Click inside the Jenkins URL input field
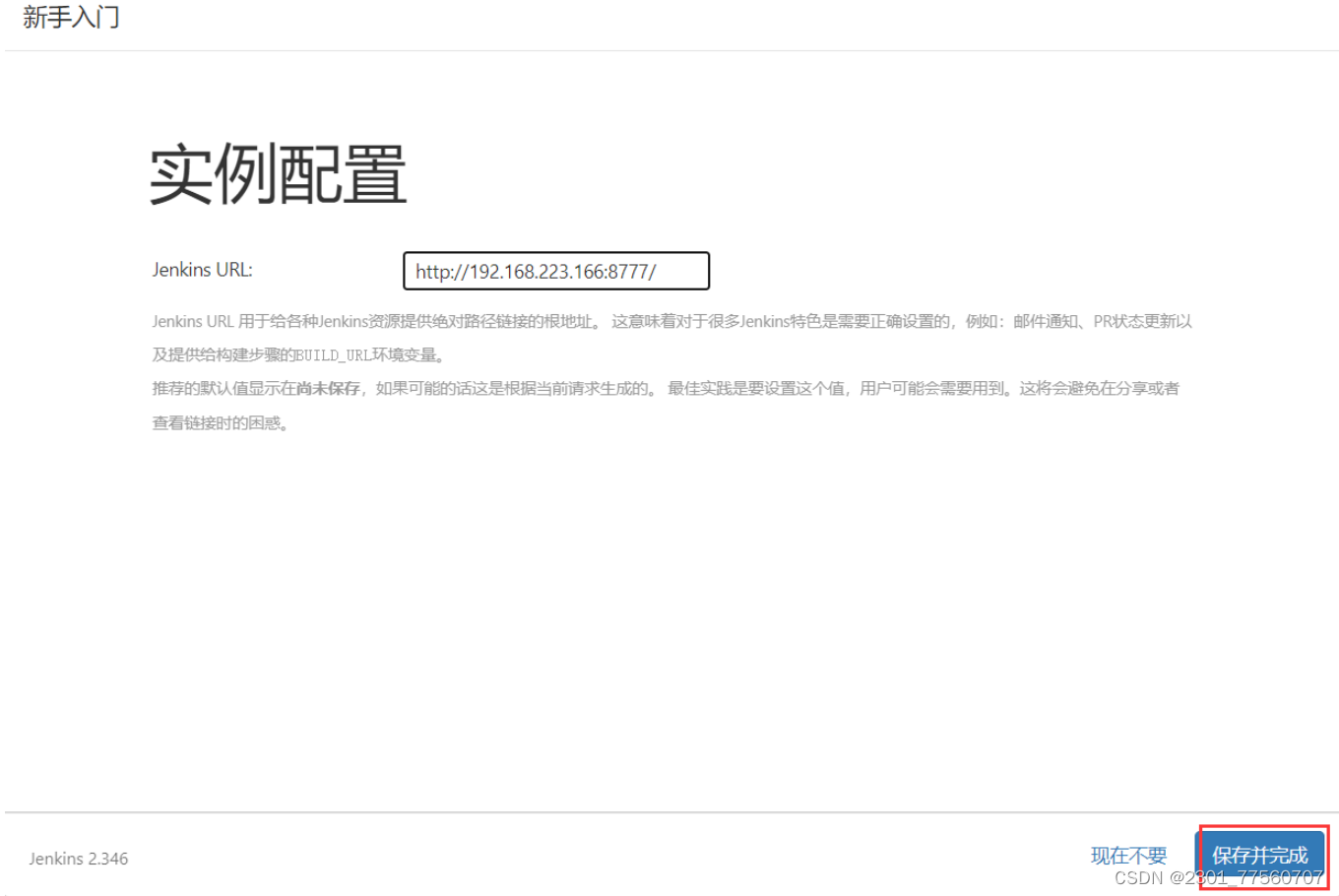Screen dimensions: 1339x896 coord(554,271)
